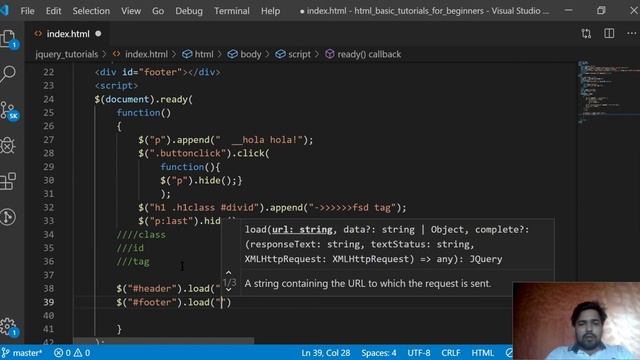The width and height of the screenshot is (640, 360).
Task: Open Source Control view with 5K badge
Action: click(x=9, y=110)
